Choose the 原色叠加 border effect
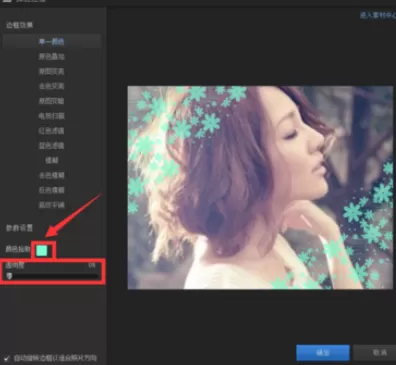This screenshot has height=365, width=396. 51,57
